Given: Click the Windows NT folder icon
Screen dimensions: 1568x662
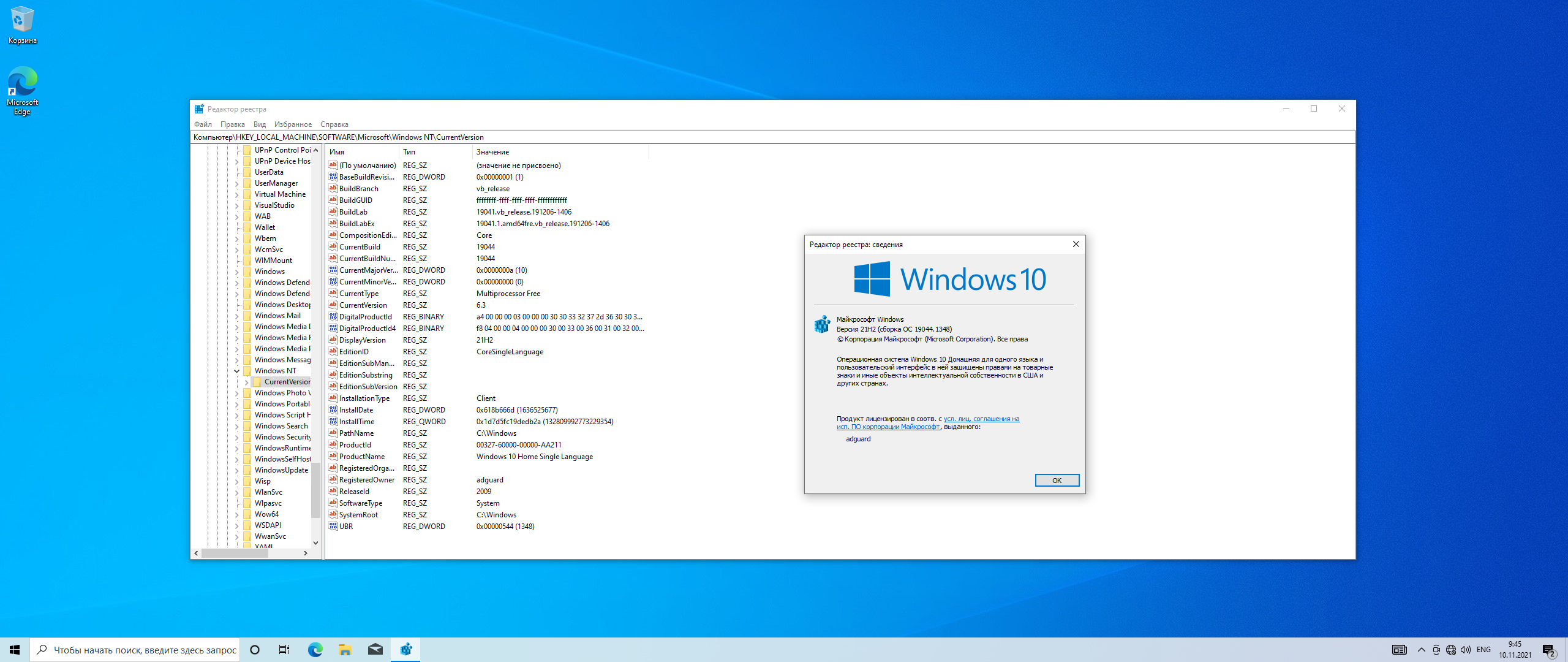Looking at the screenshot, I should tap(247, 371).
